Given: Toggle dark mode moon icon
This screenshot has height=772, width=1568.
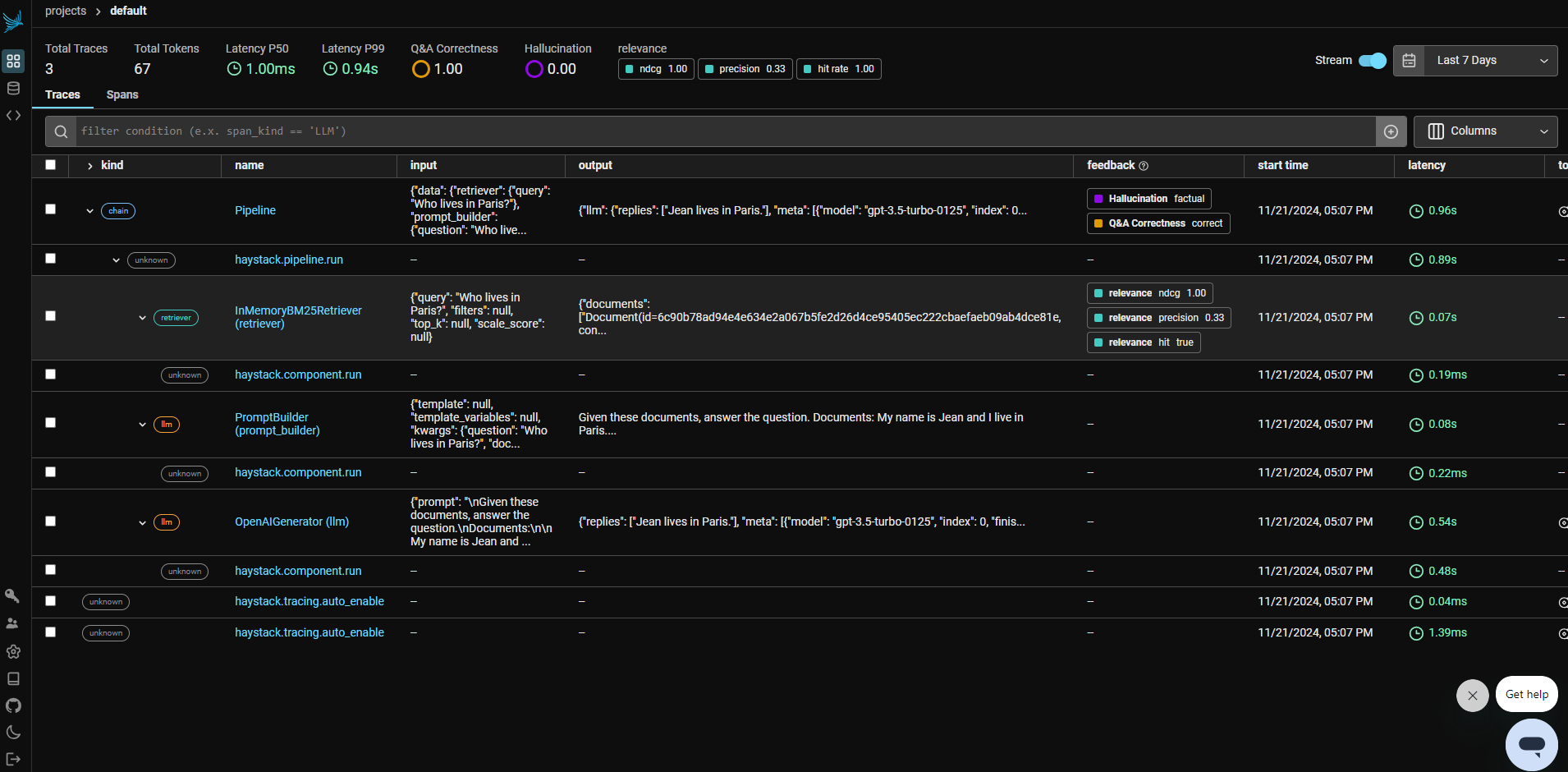Looking at the screenshot, I should click(13, 733).
